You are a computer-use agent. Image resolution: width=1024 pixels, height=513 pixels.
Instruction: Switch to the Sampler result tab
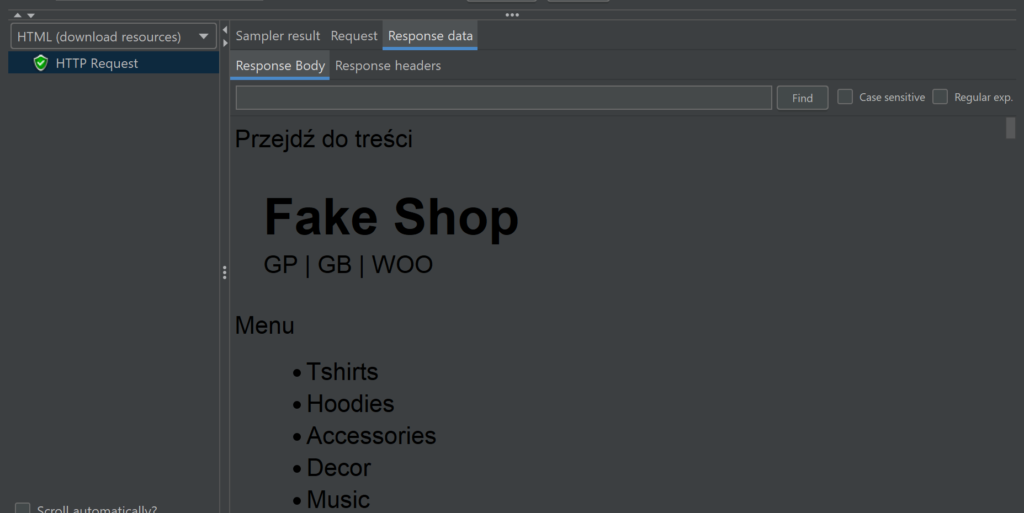[278, 36]
